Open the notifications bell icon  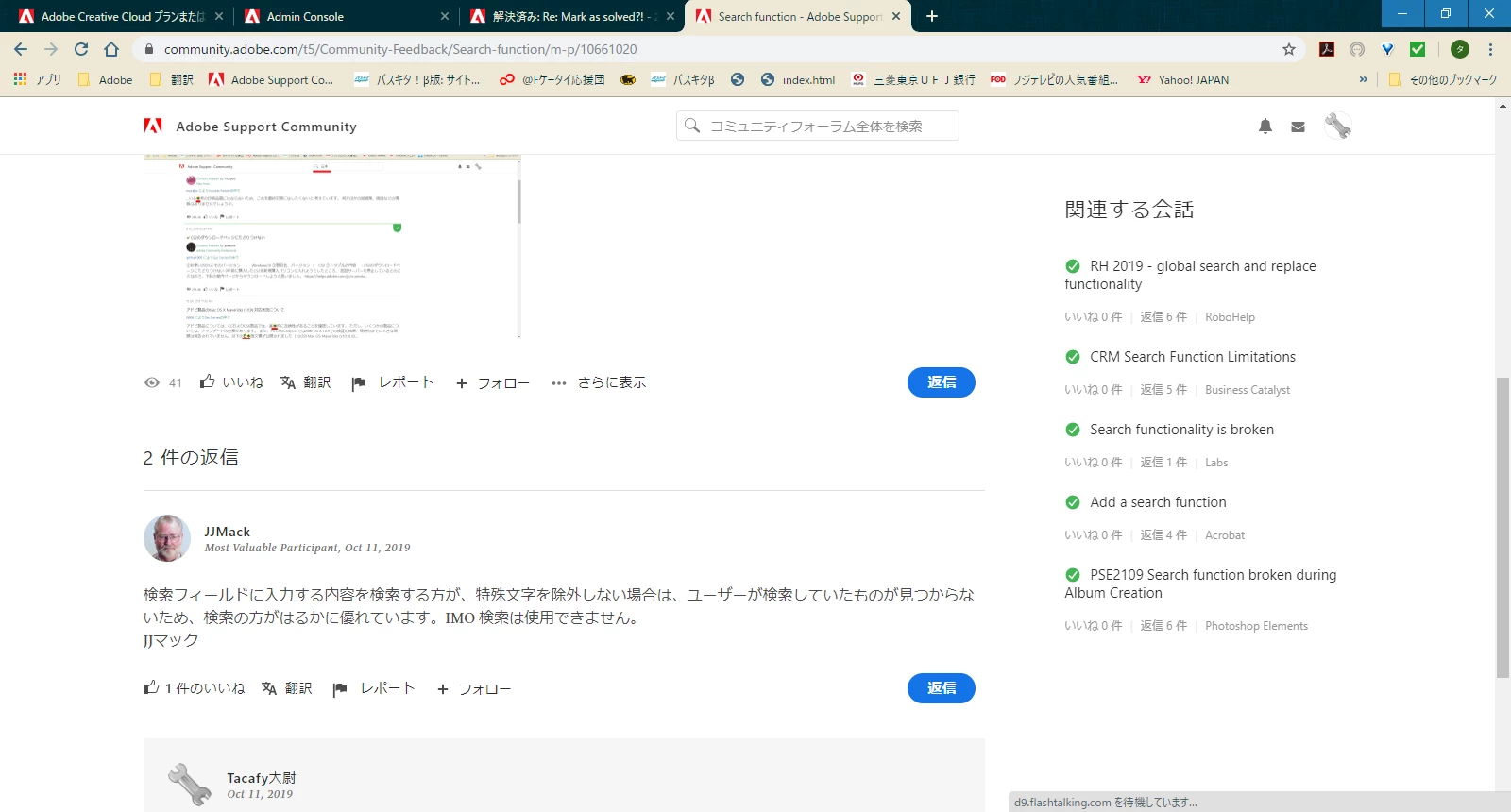click(x=1265, y=127)
